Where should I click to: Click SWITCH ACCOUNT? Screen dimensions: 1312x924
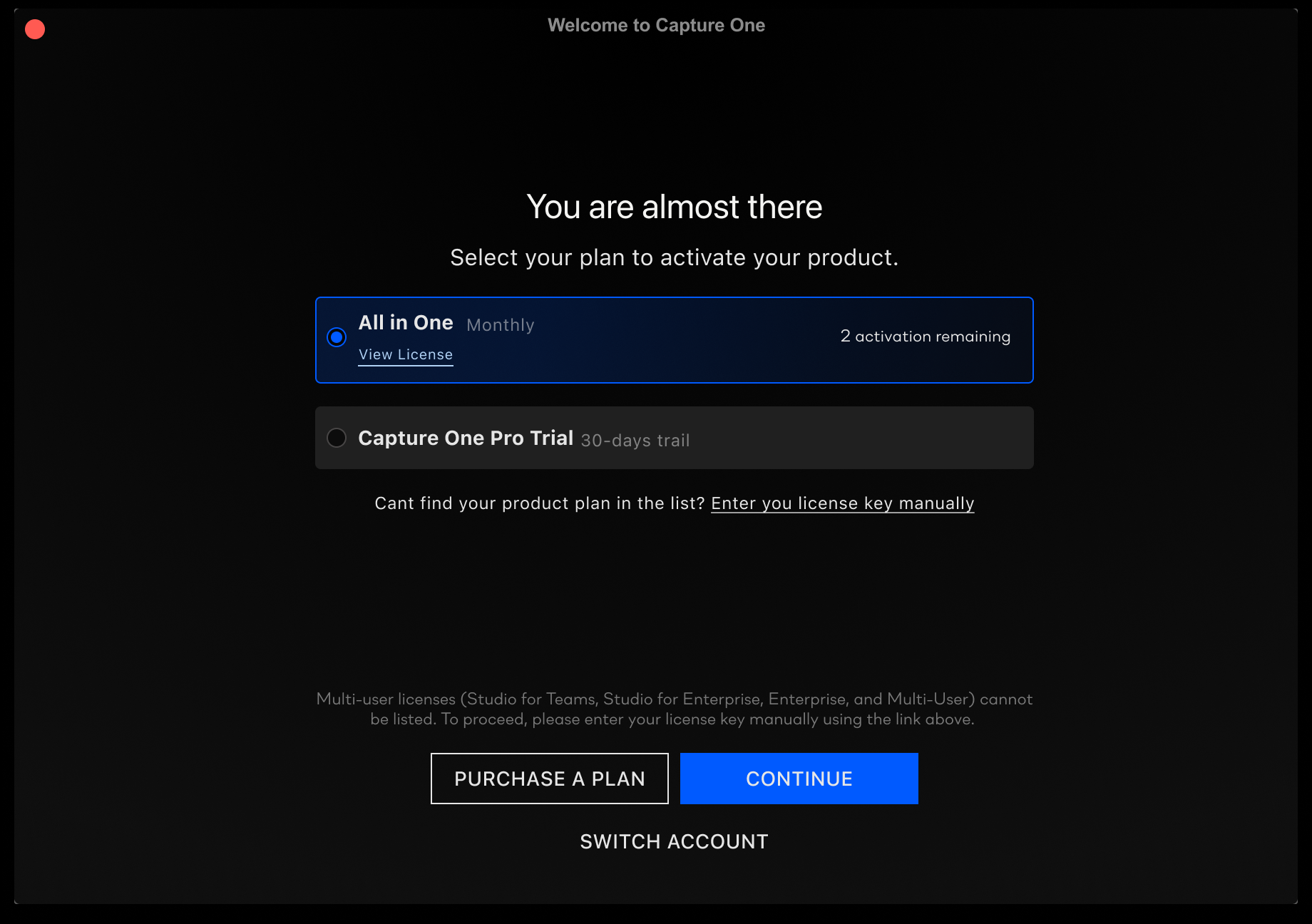click(x=675, y=842)
